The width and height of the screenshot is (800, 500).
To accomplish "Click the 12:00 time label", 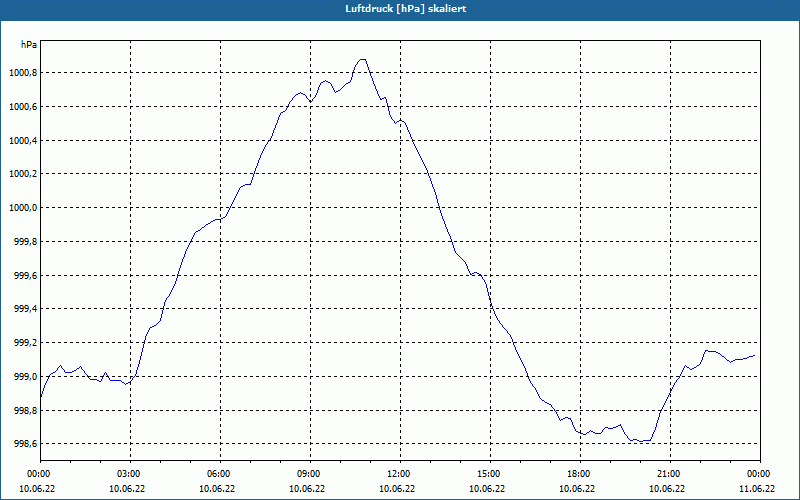I will (x=400, y=474).
